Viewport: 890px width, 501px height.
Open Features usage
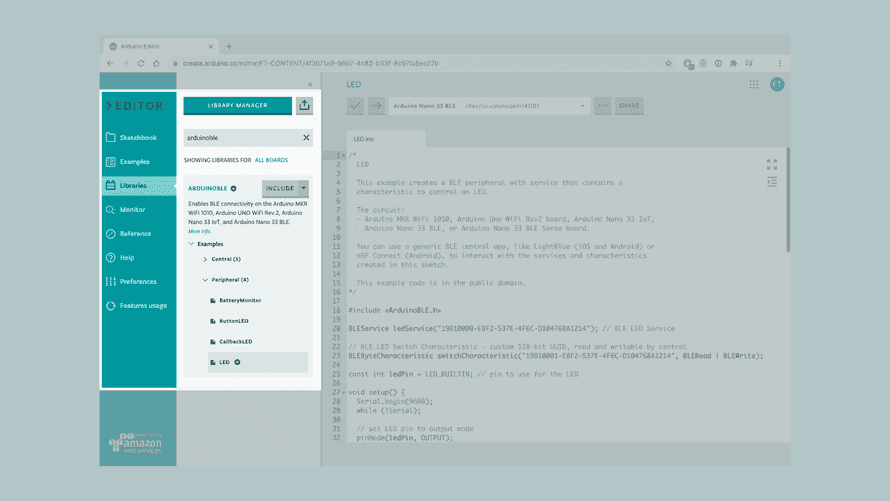[138, 305]
